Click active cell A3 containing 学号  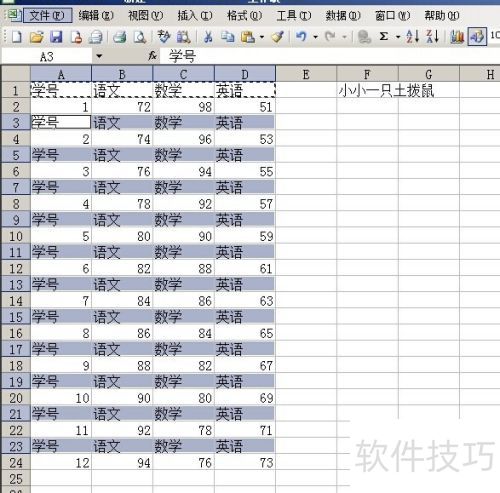click(61, 122)
